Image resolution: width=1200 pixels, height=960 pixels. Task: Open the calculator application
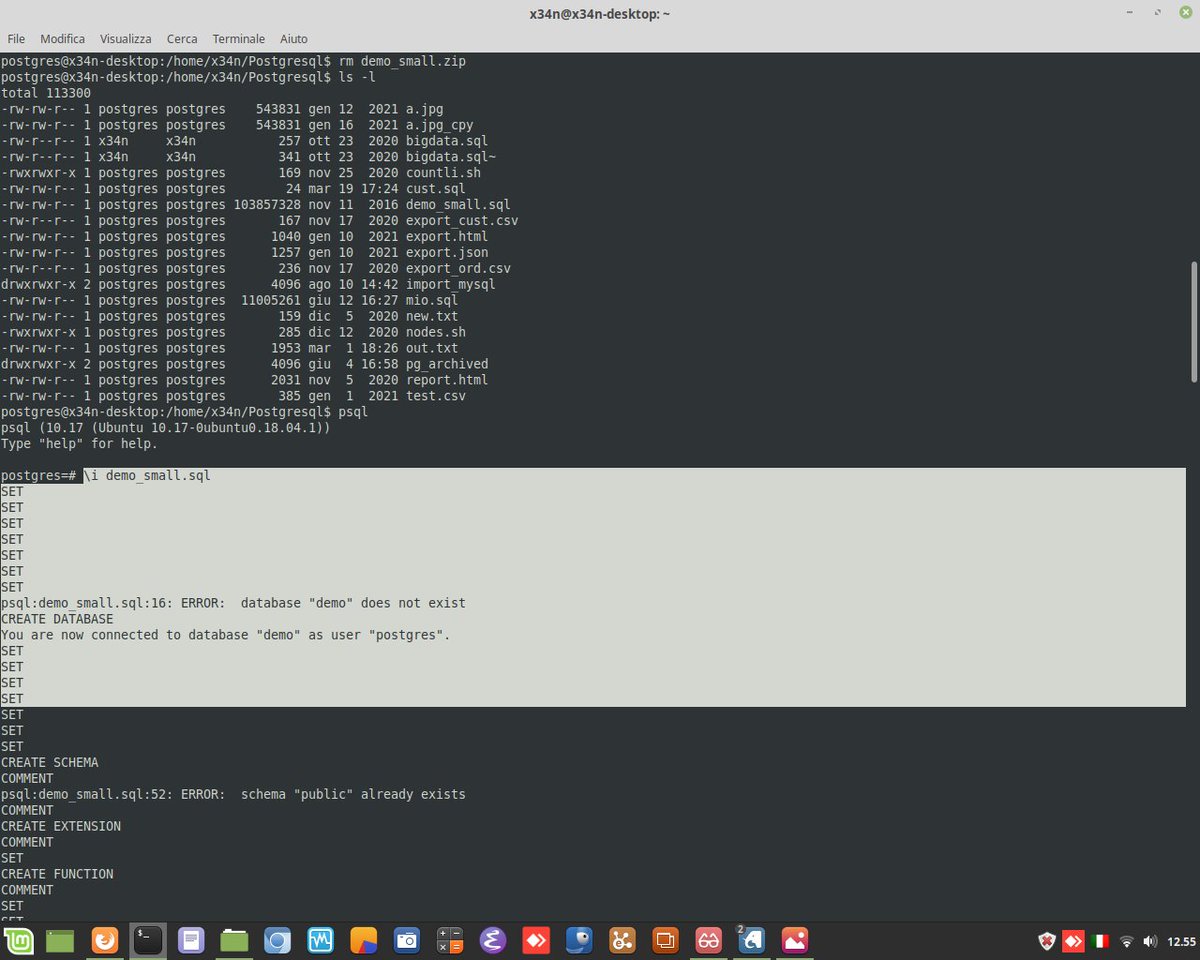(449, 940)
